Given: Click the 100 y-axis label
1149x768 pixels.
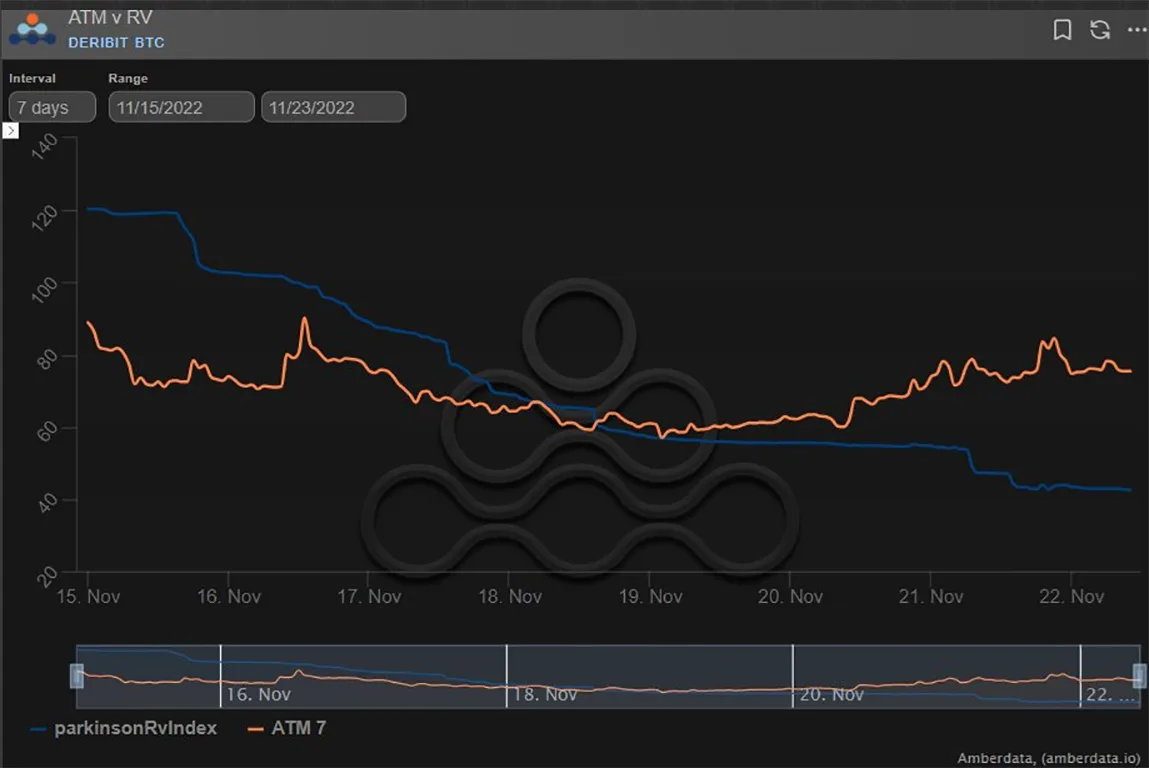Looking at the screenshot, I should pyautogui.click(x=45, y=289).
